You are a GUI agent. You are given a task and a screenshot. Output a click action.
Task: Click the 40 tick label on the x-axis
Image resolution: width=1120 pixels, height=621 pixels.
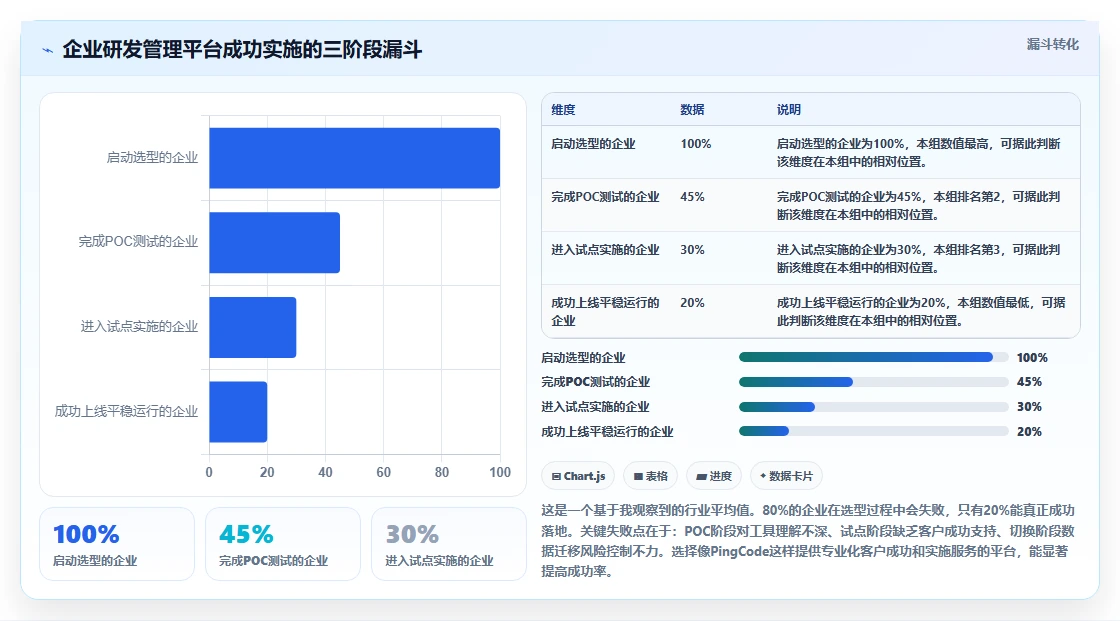[x=325, y=472]
